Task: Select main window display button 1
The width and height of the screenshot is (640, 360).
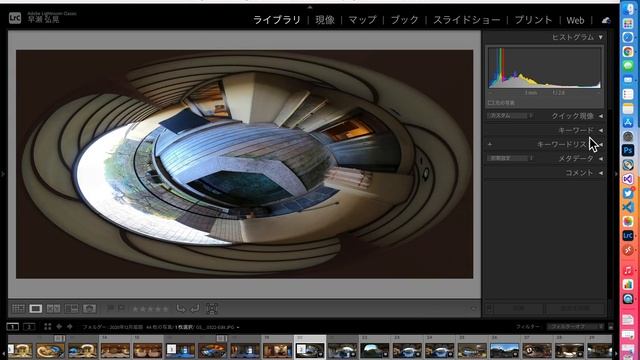Action: coord(13,327)
